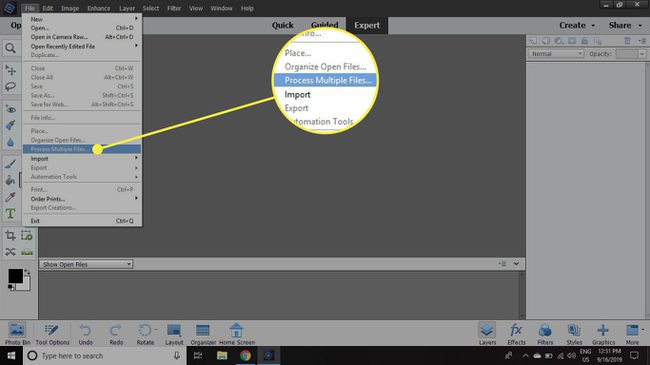The height and width of the screenshot is (365, 650).
Task: Click the Windows search box
Action: [104, 355]
